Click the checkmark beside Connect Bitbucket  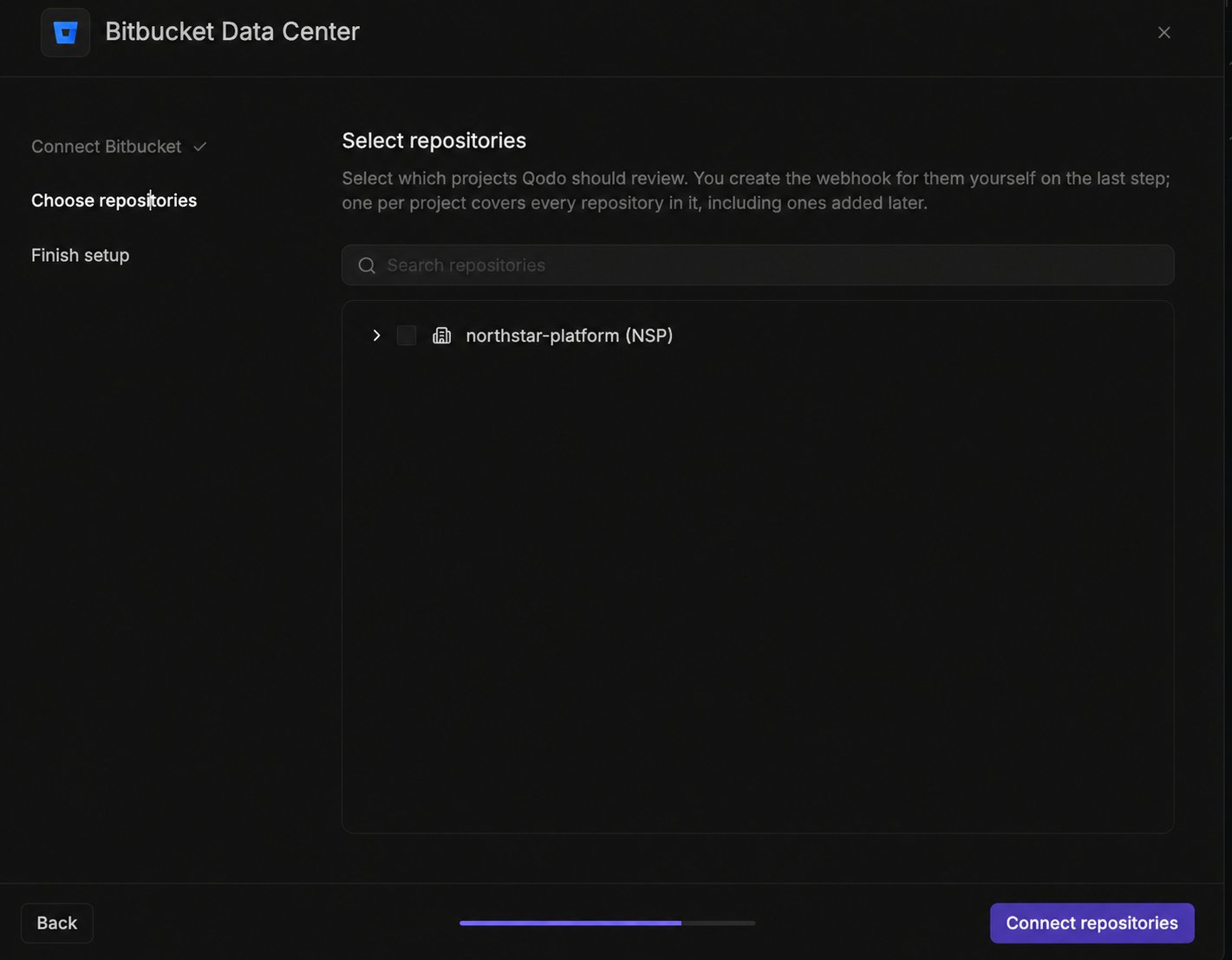pos(199,147)
